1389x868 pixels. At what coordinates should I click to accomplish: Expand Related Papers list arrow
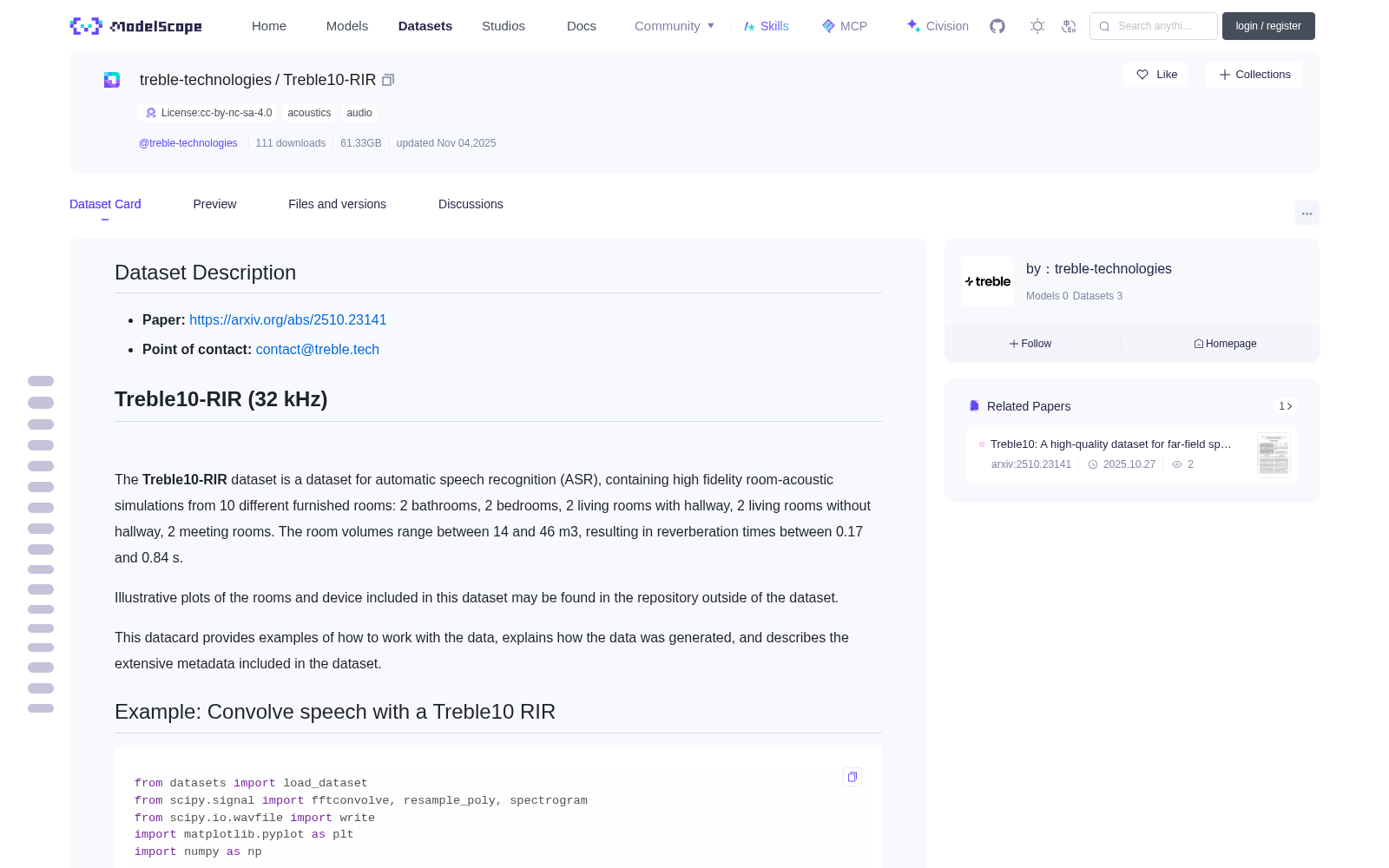click(x=1286, y=406)
